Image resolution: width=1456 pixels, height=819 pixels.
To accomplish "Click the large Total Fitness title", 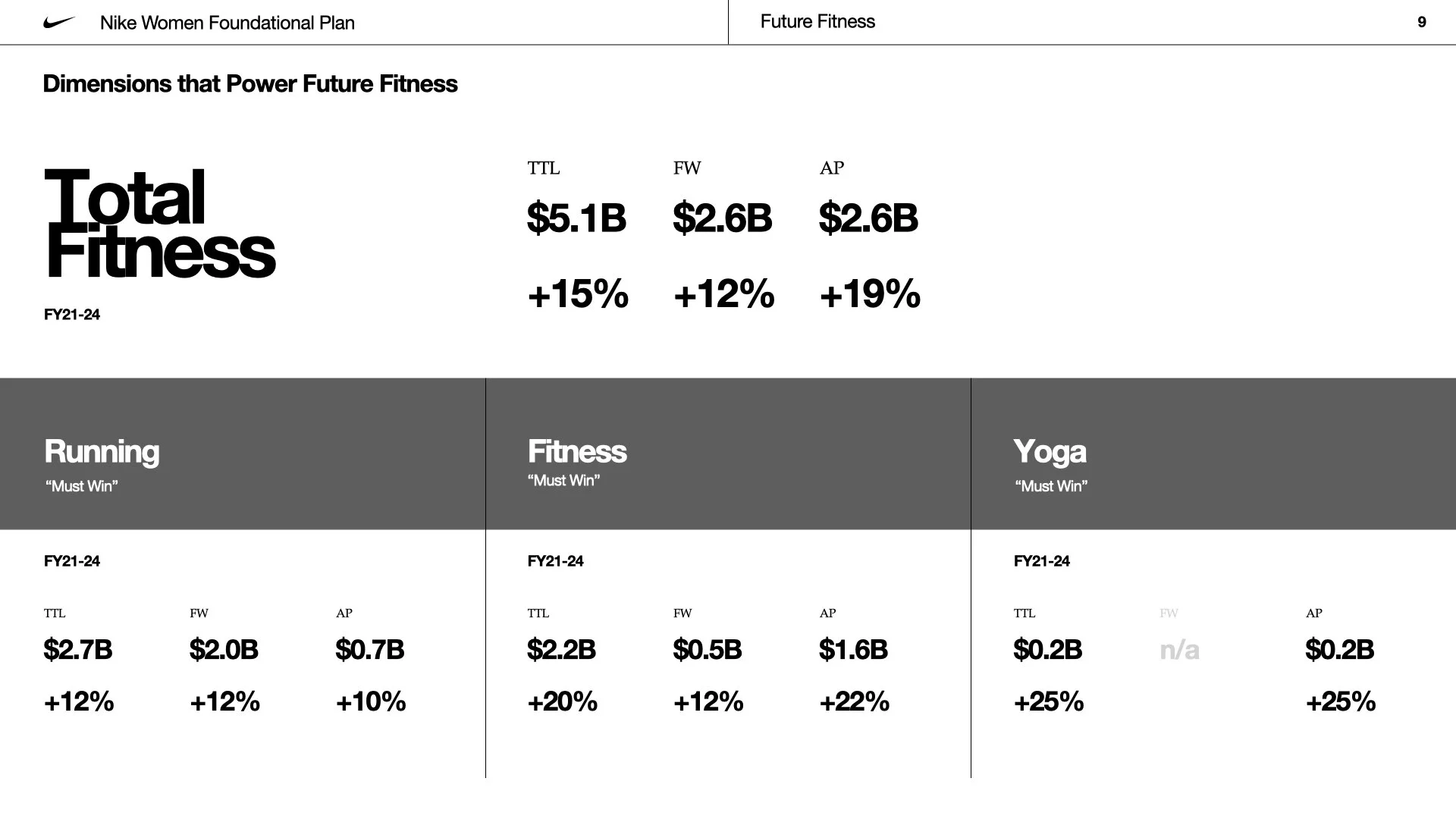I will click(159, 224).
